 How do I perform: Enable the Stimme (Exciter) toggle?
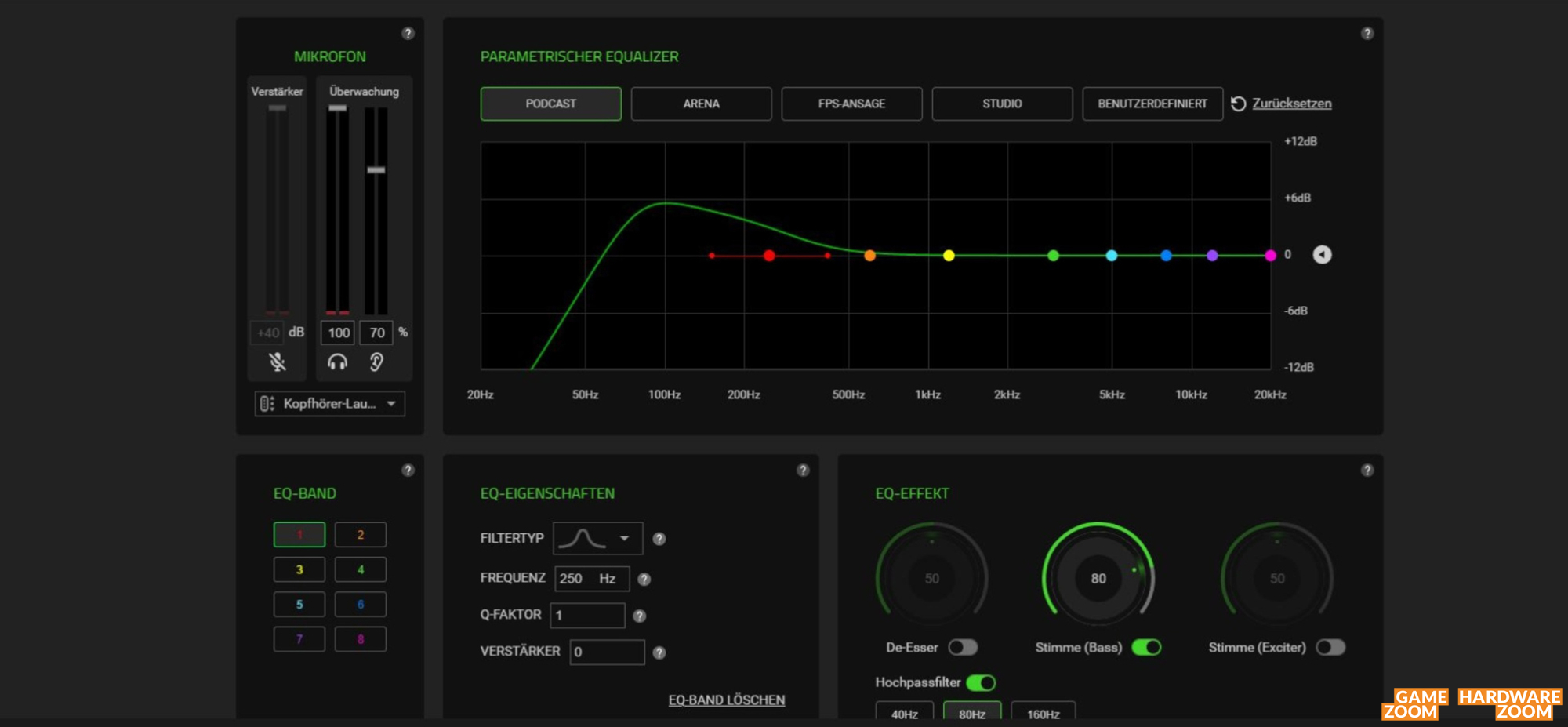[1330, 647]
